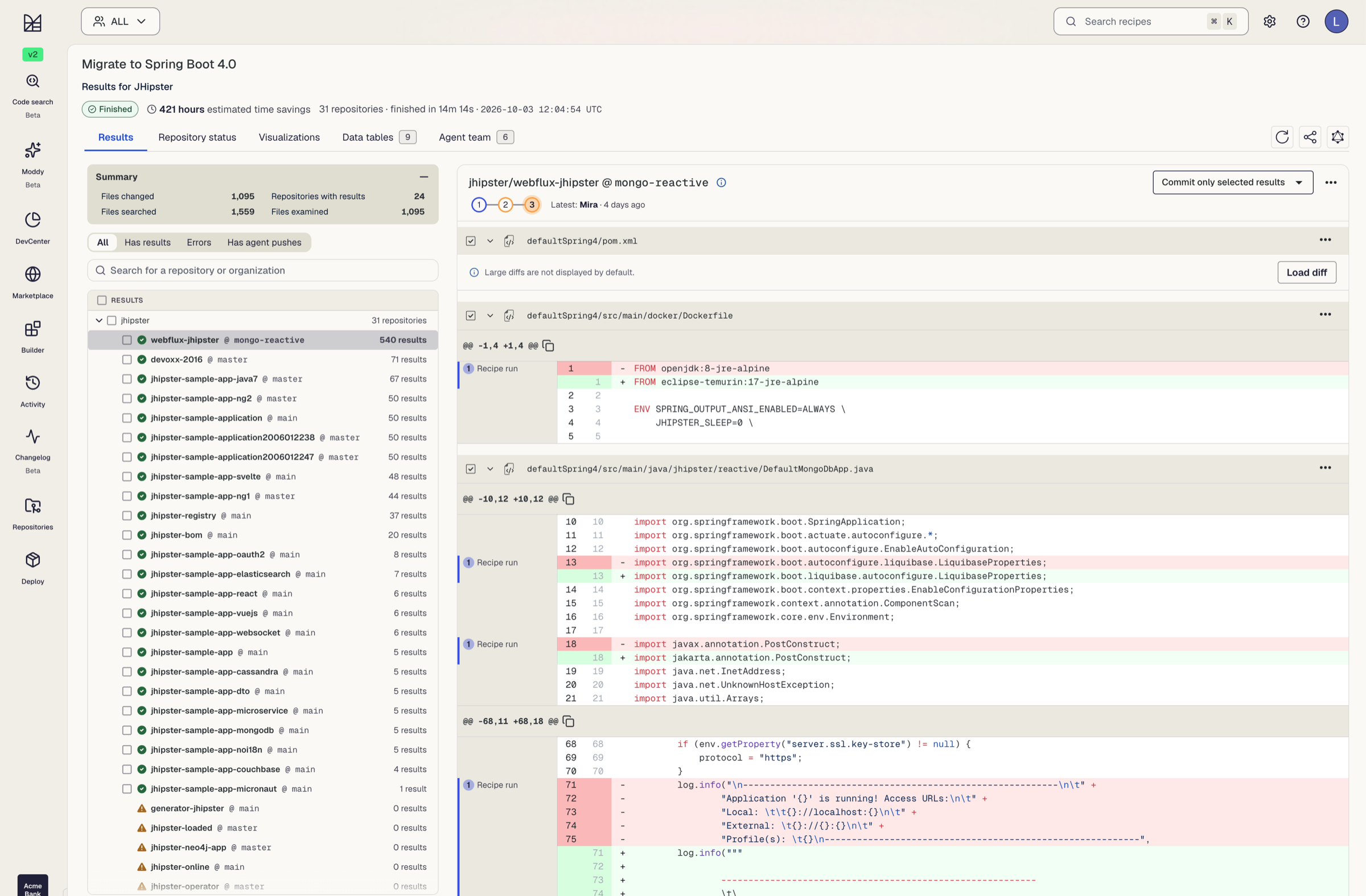Open Moddy beta assistant
1366x896 pixels.
click(32, 165)
